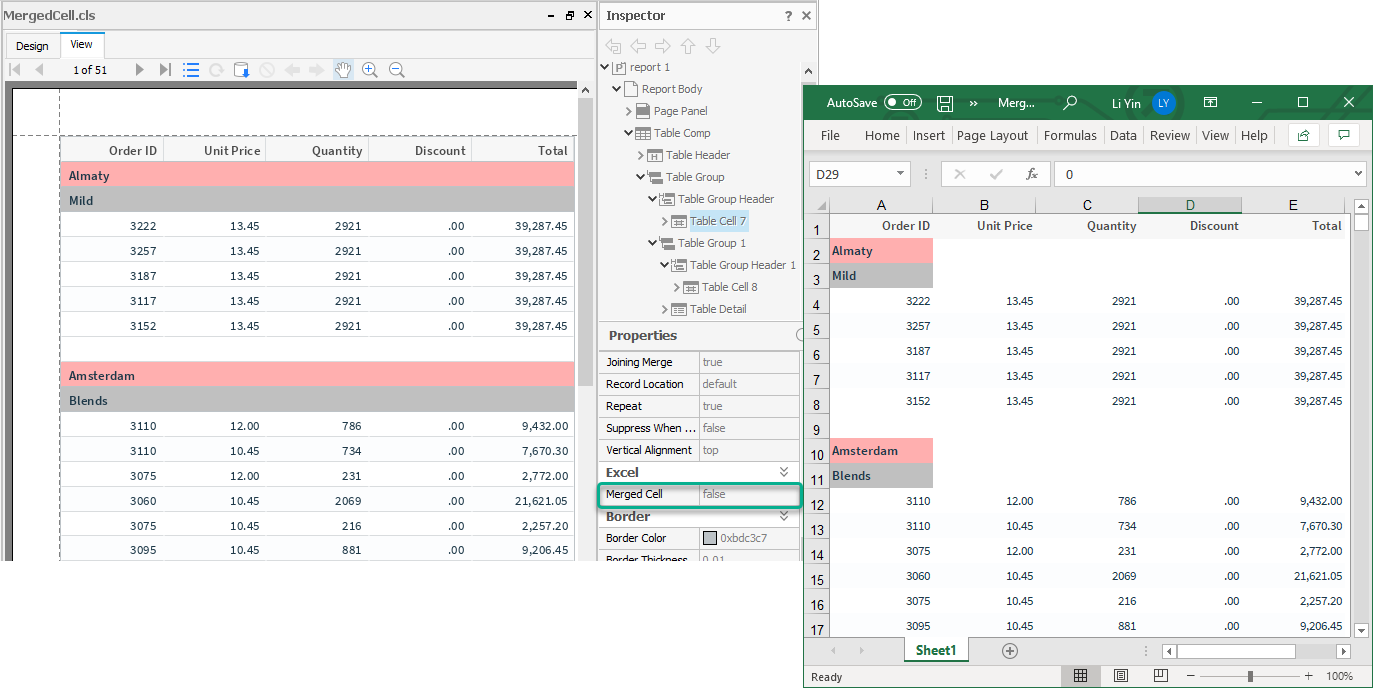
Task: Click Excel LY account avatar
Action: click(x=1163, y=103)
